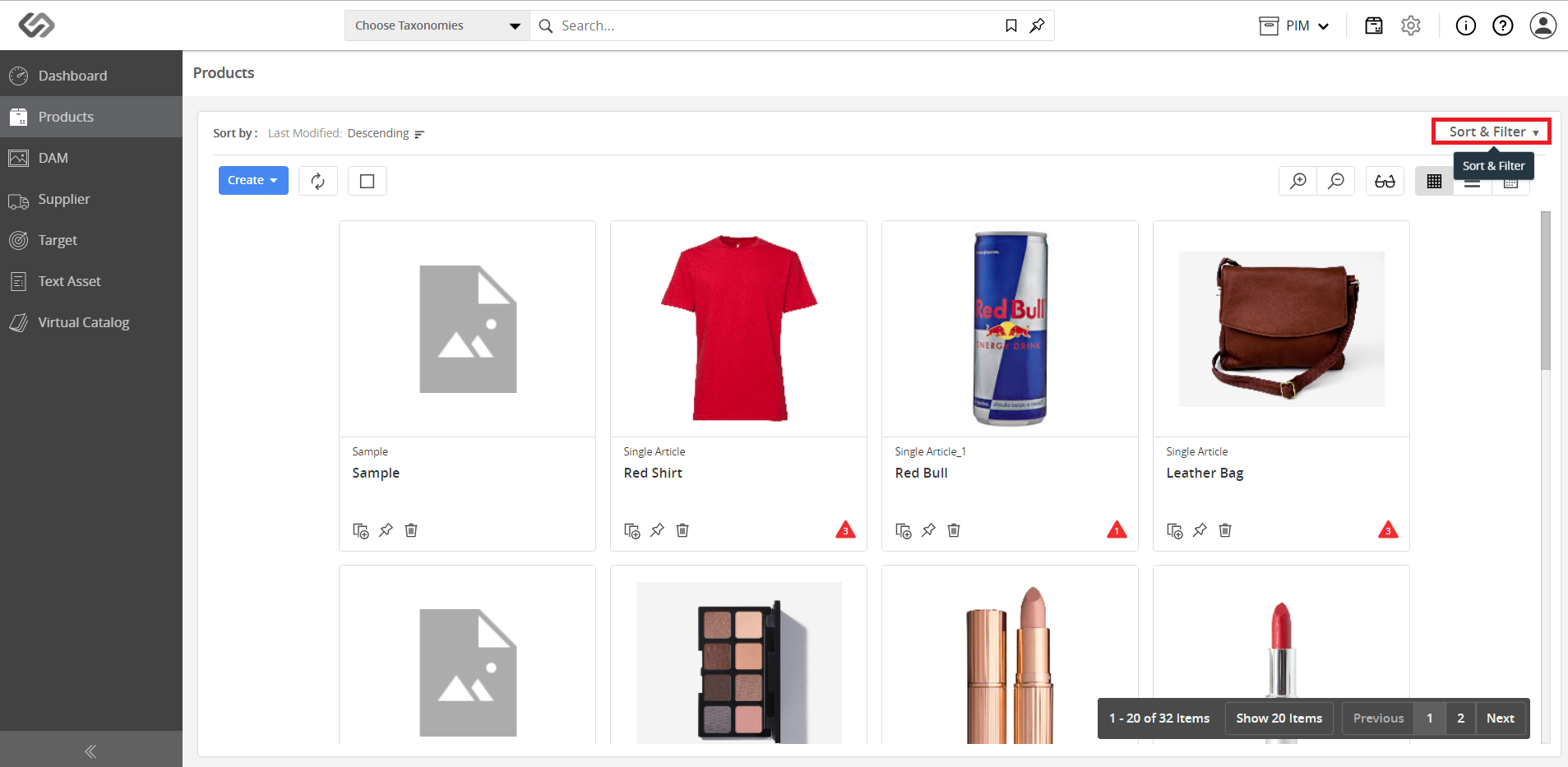Viewport: 1568px width, 767px height.
Task: Open the PIM module dropdown
Action: (1294, 25)
